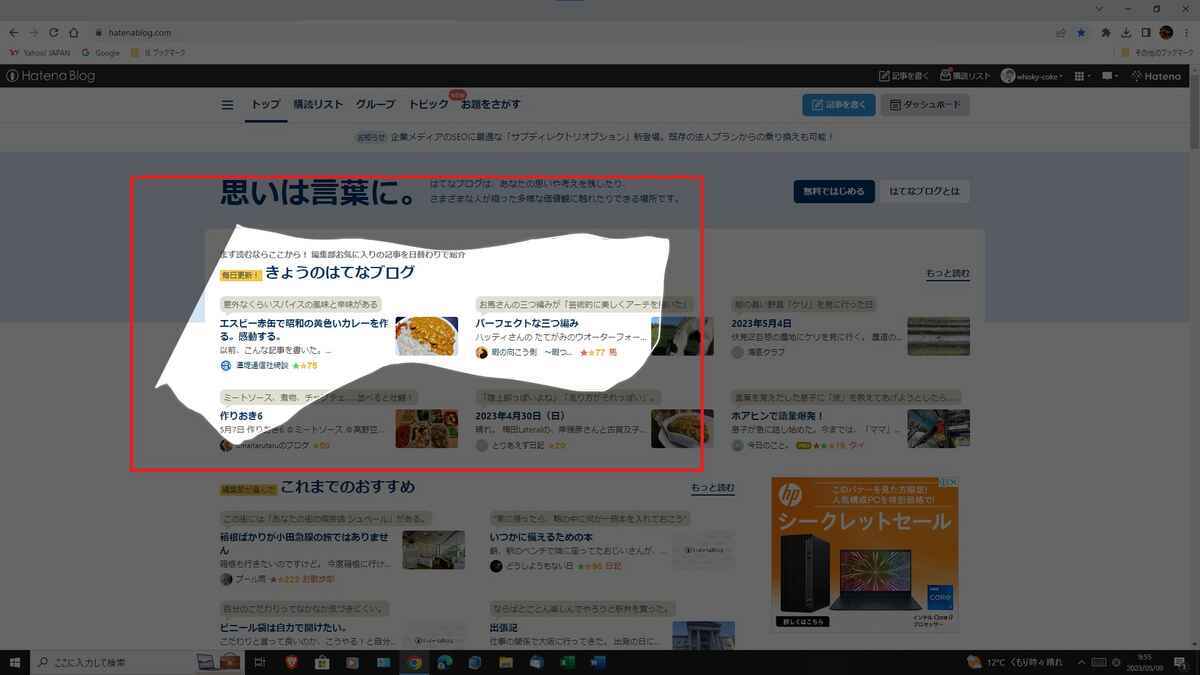The image size is (1200, 675).
Task: Open the ダッシュボード button
Action: point(925,104)
